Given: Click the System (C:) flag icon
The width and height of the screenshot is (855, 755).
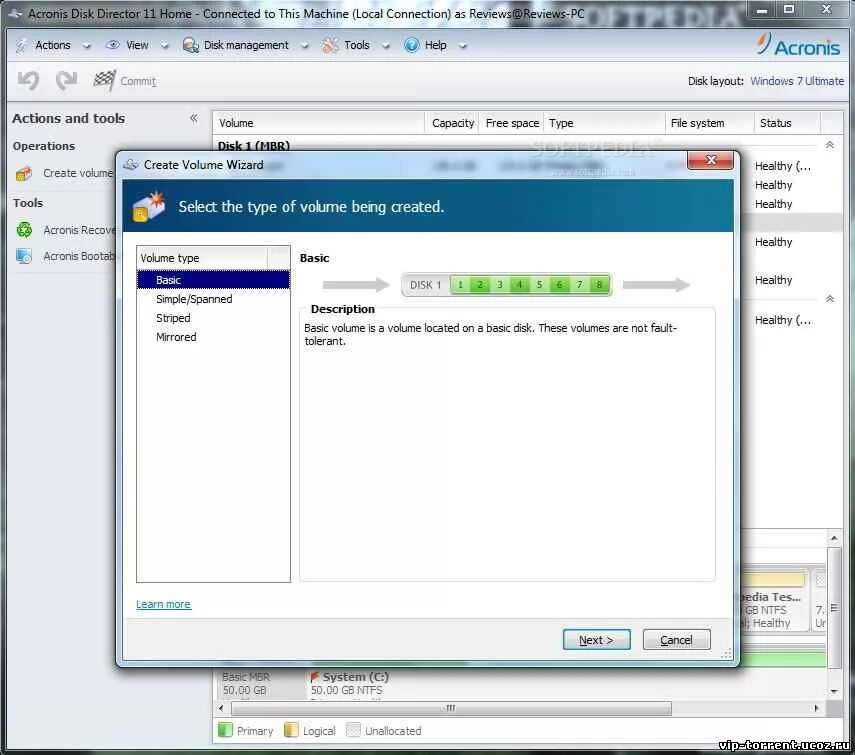Looking at the screenshot, I should click(314, 677).
